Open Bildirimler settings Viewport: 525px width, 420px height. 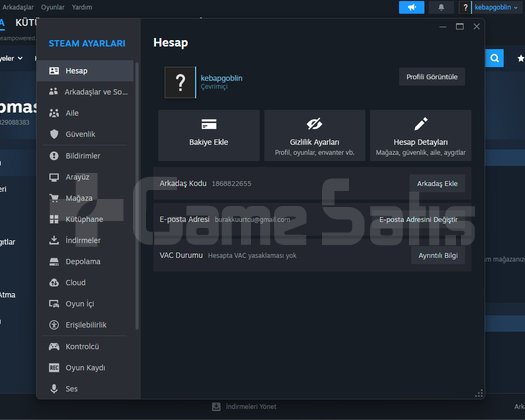coord(85,156)
